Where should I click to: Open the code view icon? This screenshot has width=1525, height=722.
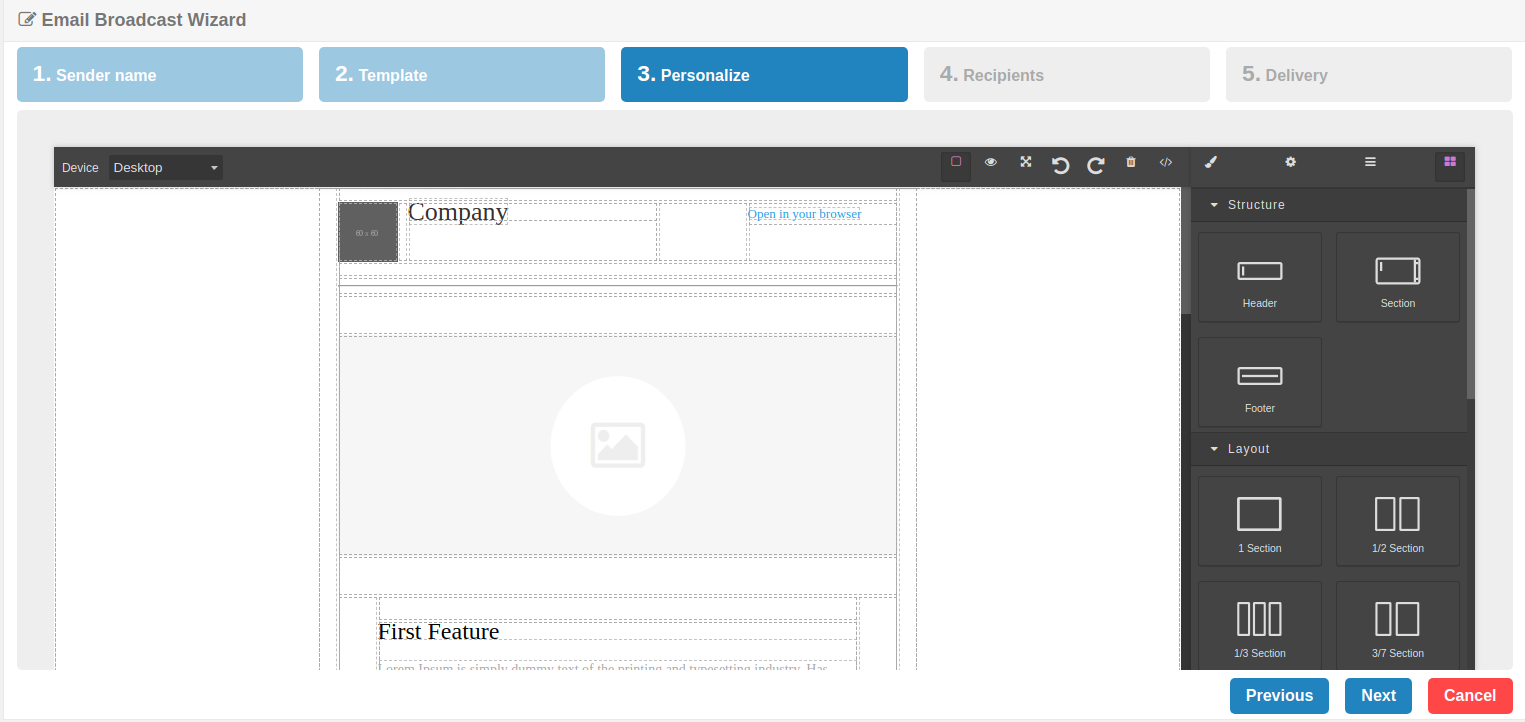coord(1166,162)
